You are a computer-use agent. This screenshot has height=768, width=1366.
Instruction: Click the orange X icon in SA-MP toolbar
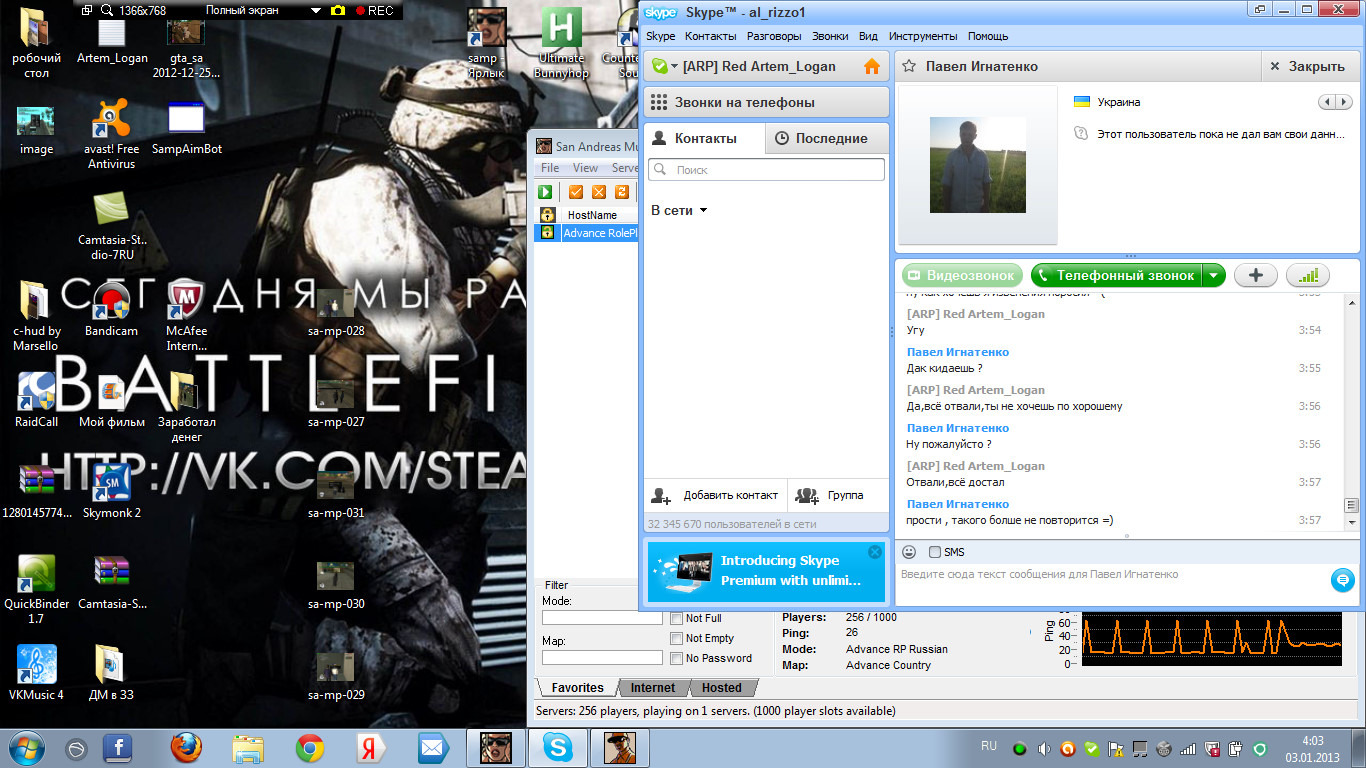(599, 192)
